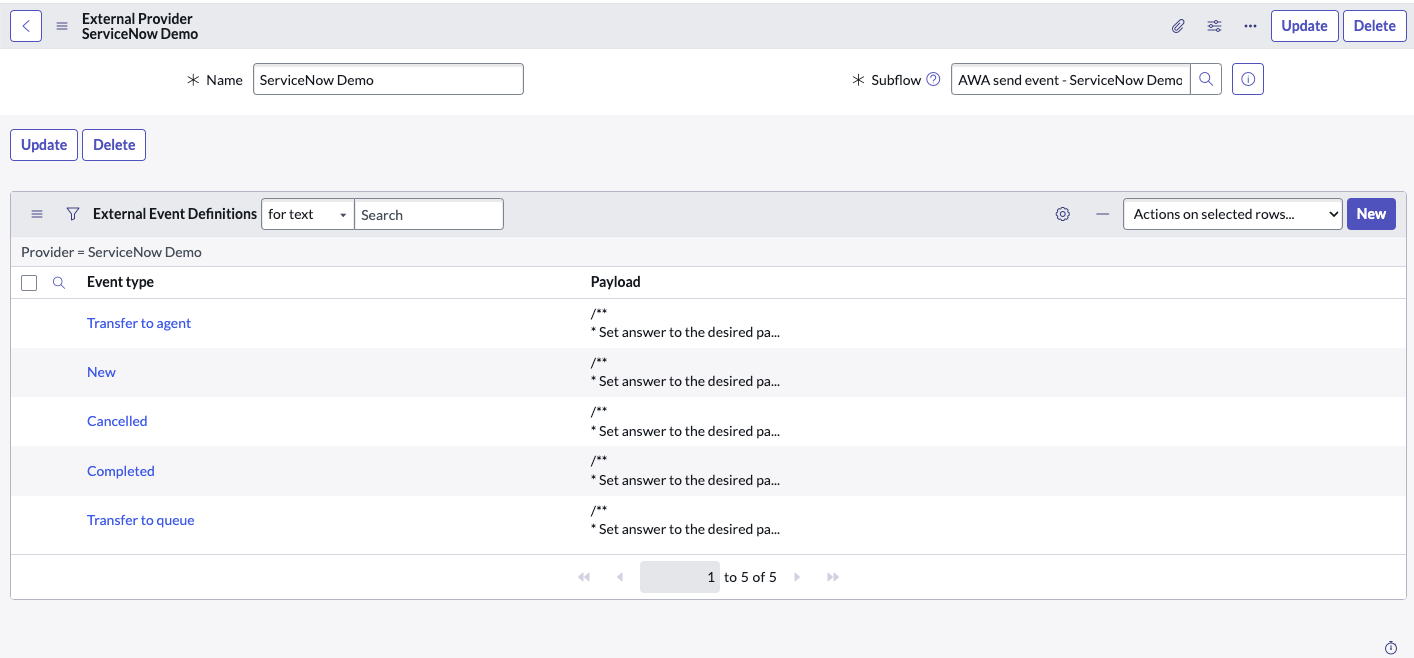Open the 'for text' search dropdown

click(308, 214)
